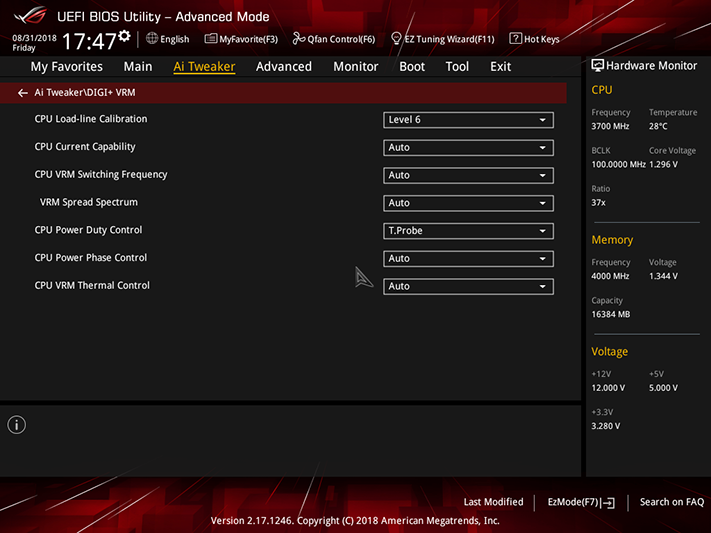Open the settings gear next to the clock
The height and width of the screenshot is (533, 711).
124,36
